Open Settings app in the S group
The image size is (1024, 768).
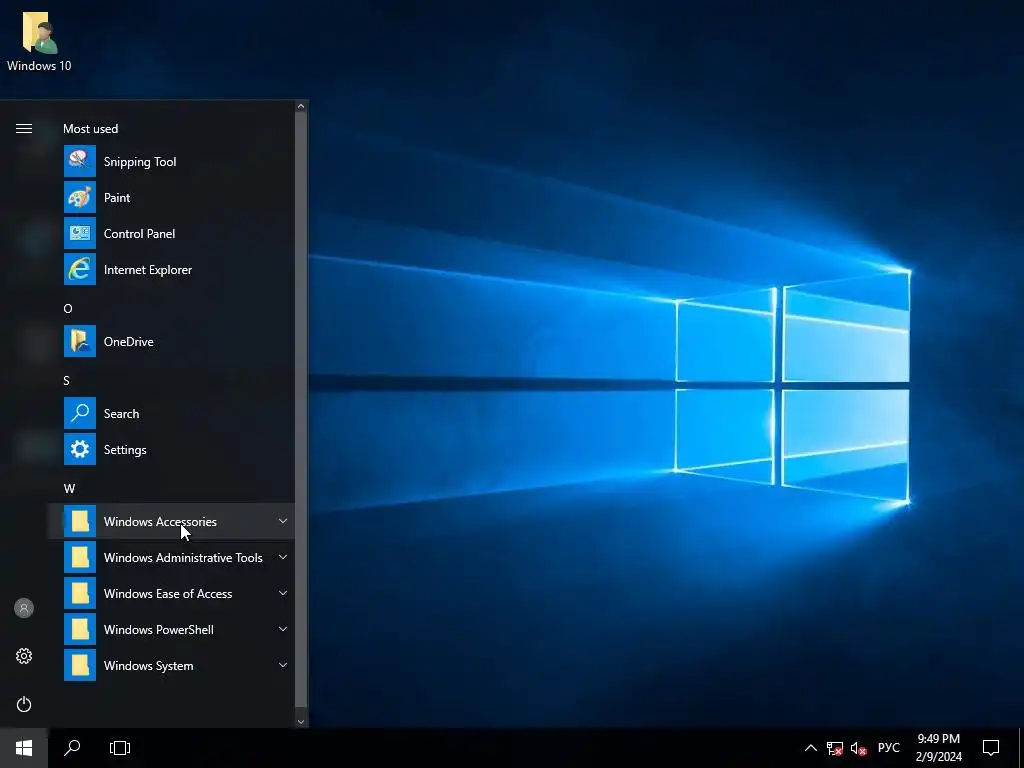[x=171, y=449]
